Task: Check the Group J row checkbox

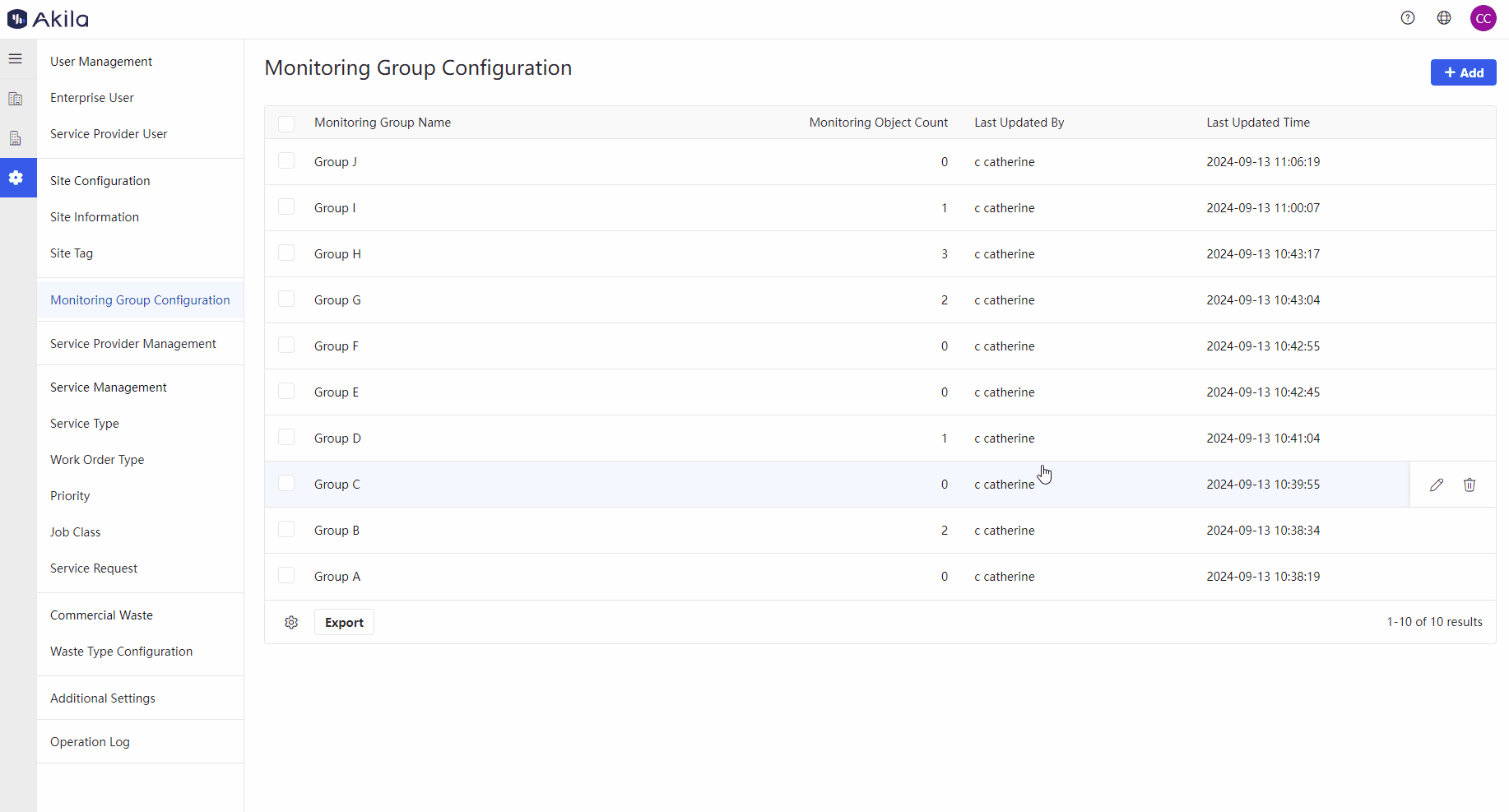Action: [x=286, y=160]
